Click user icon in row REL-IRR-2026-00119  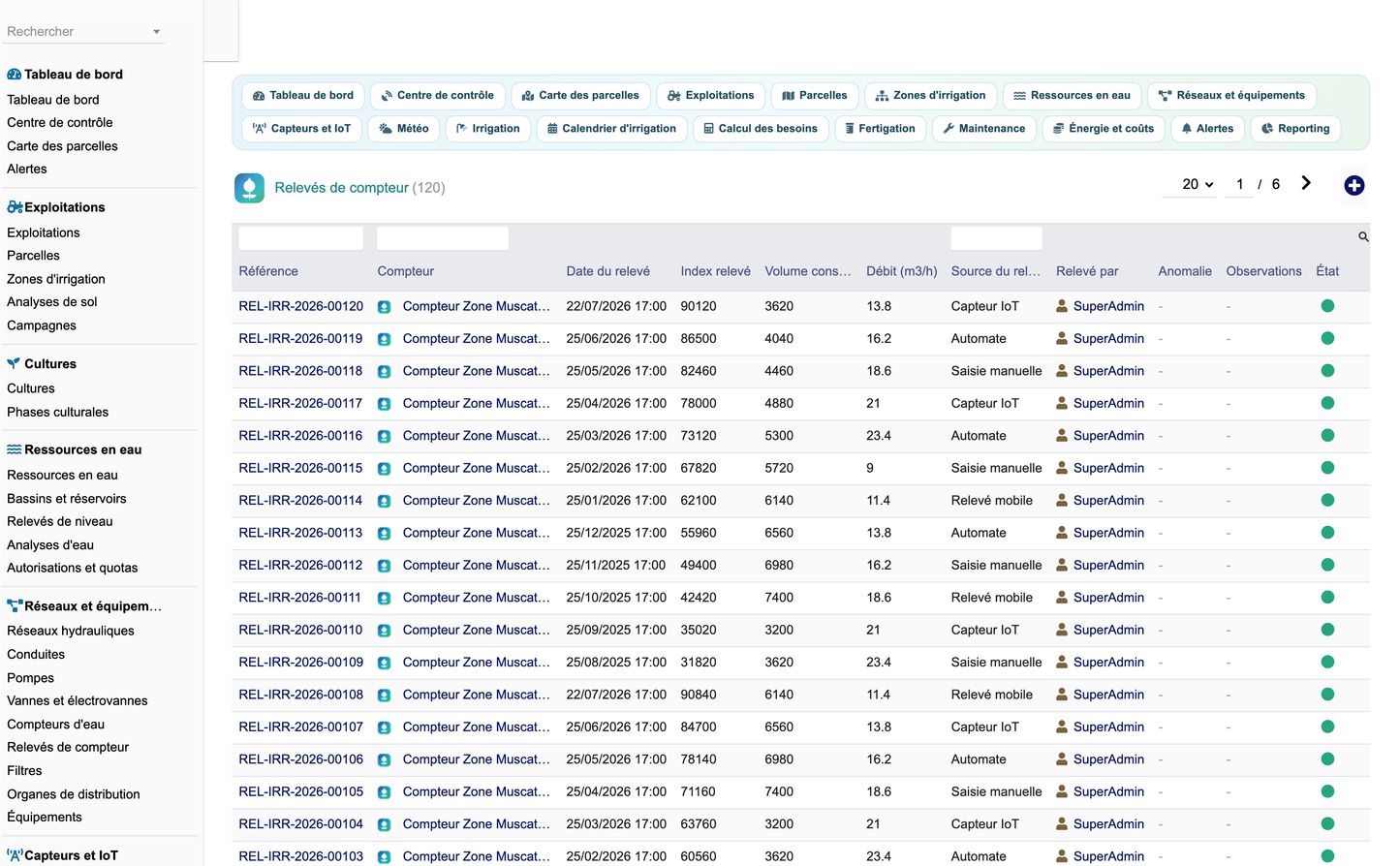click(1062, 338)
